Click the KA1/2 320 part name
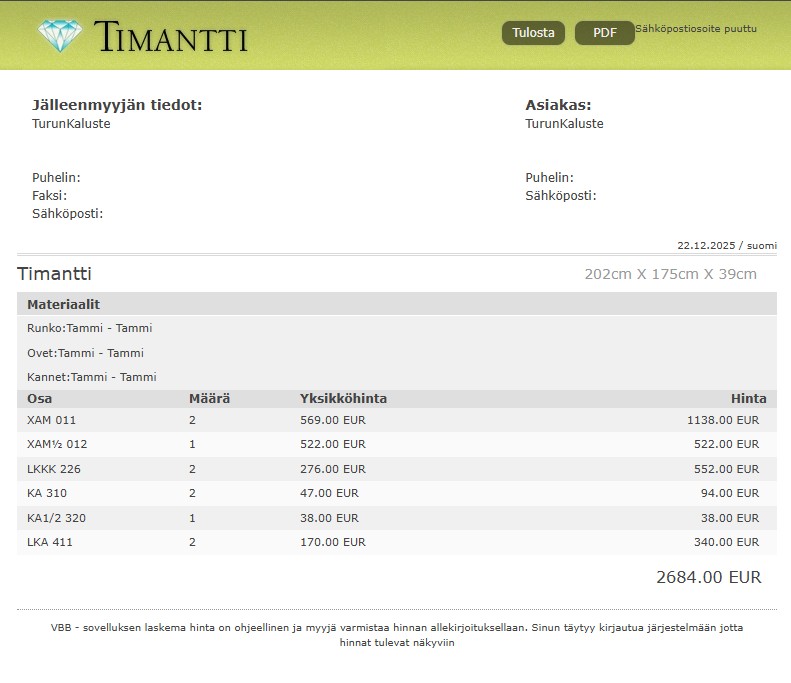Image resolution: width=791 pixels, height=683 pixels. point(56,518)
